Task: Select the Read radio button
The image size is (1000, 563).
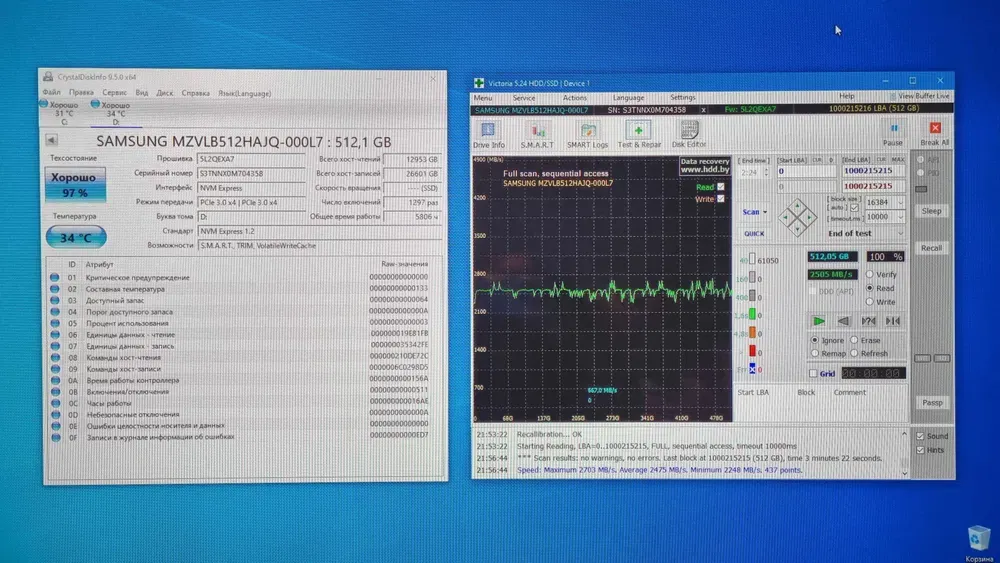Action: 870,288
